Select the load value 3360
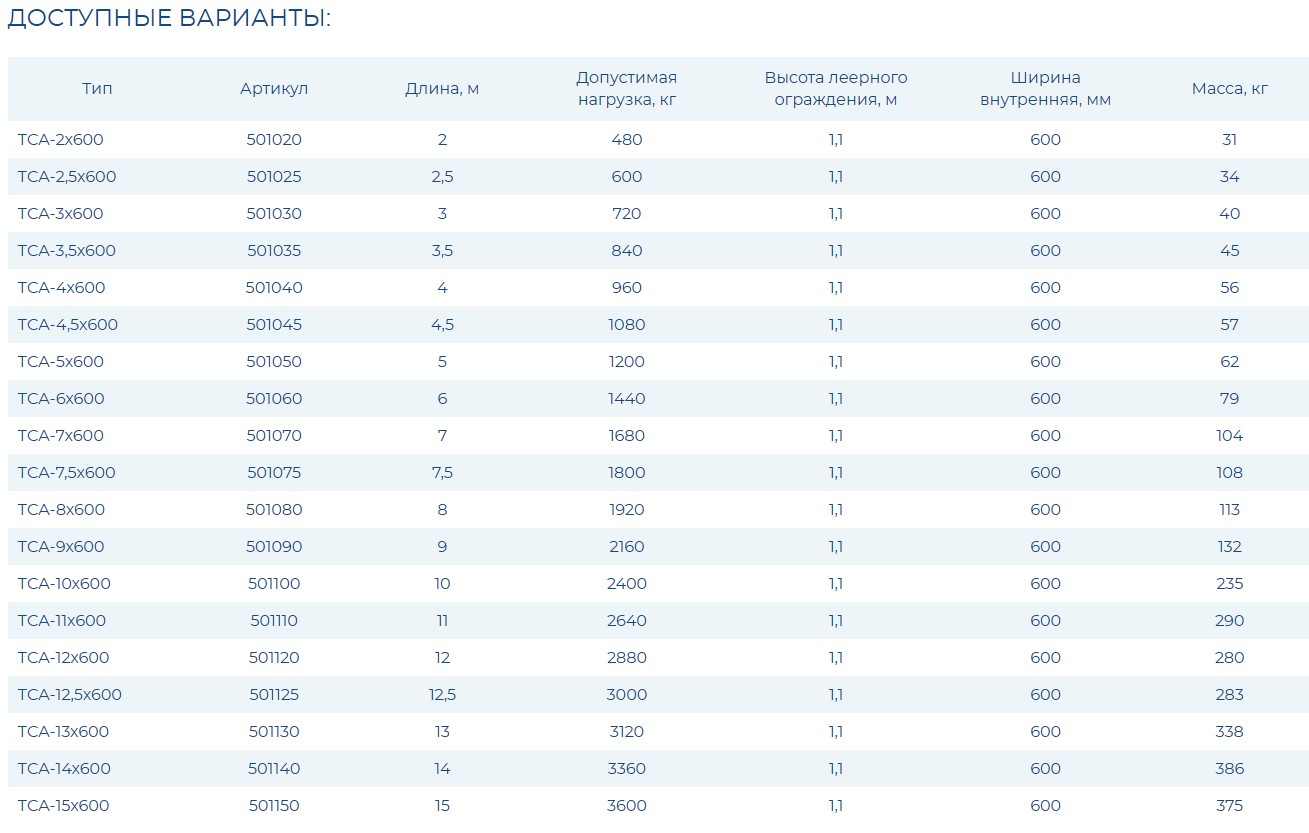Screen dimensions: 1309x833 pyautogui.click(x=627, y=769)
